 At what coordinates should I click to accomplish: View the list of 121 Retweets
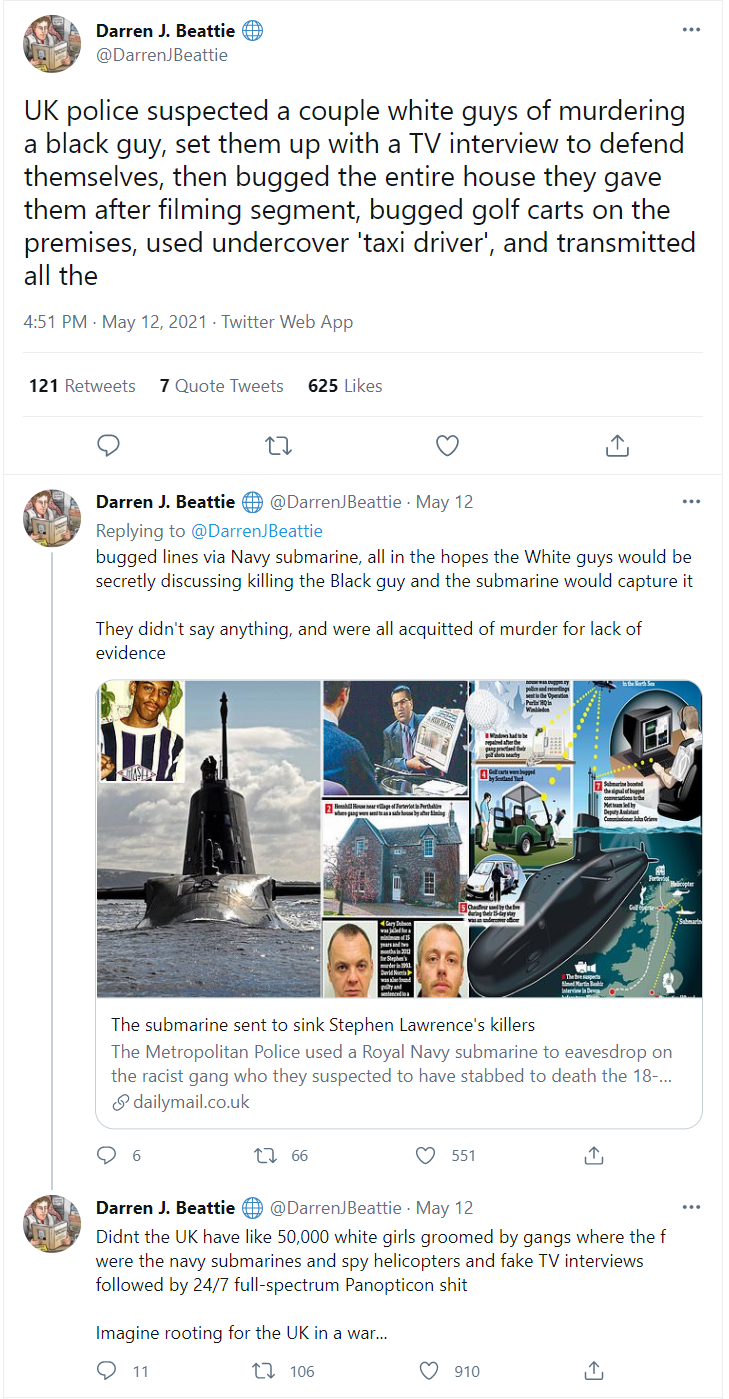[x=82, y=386]
